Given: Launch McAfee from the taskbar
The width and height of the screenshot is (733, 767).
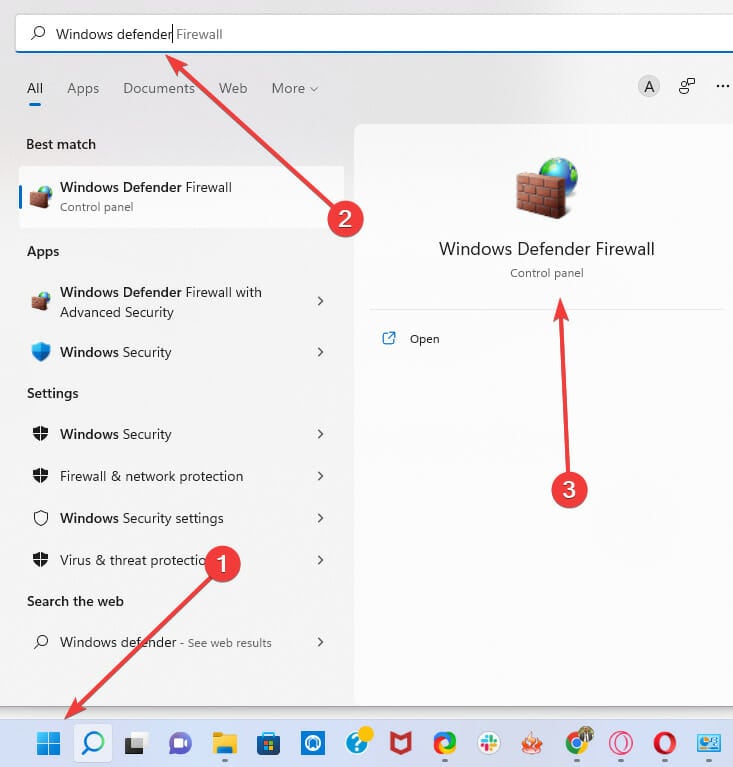Looking at the screenshot, I should pyautogui.click(x=401, y=744).
